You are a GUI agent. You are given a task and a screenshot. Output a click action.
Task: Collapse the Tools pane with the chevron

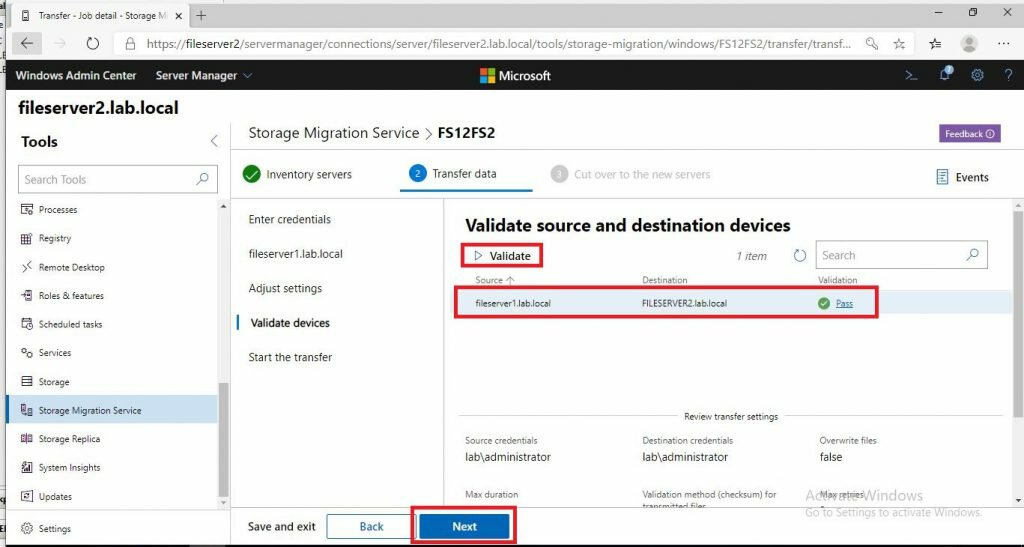214,141
